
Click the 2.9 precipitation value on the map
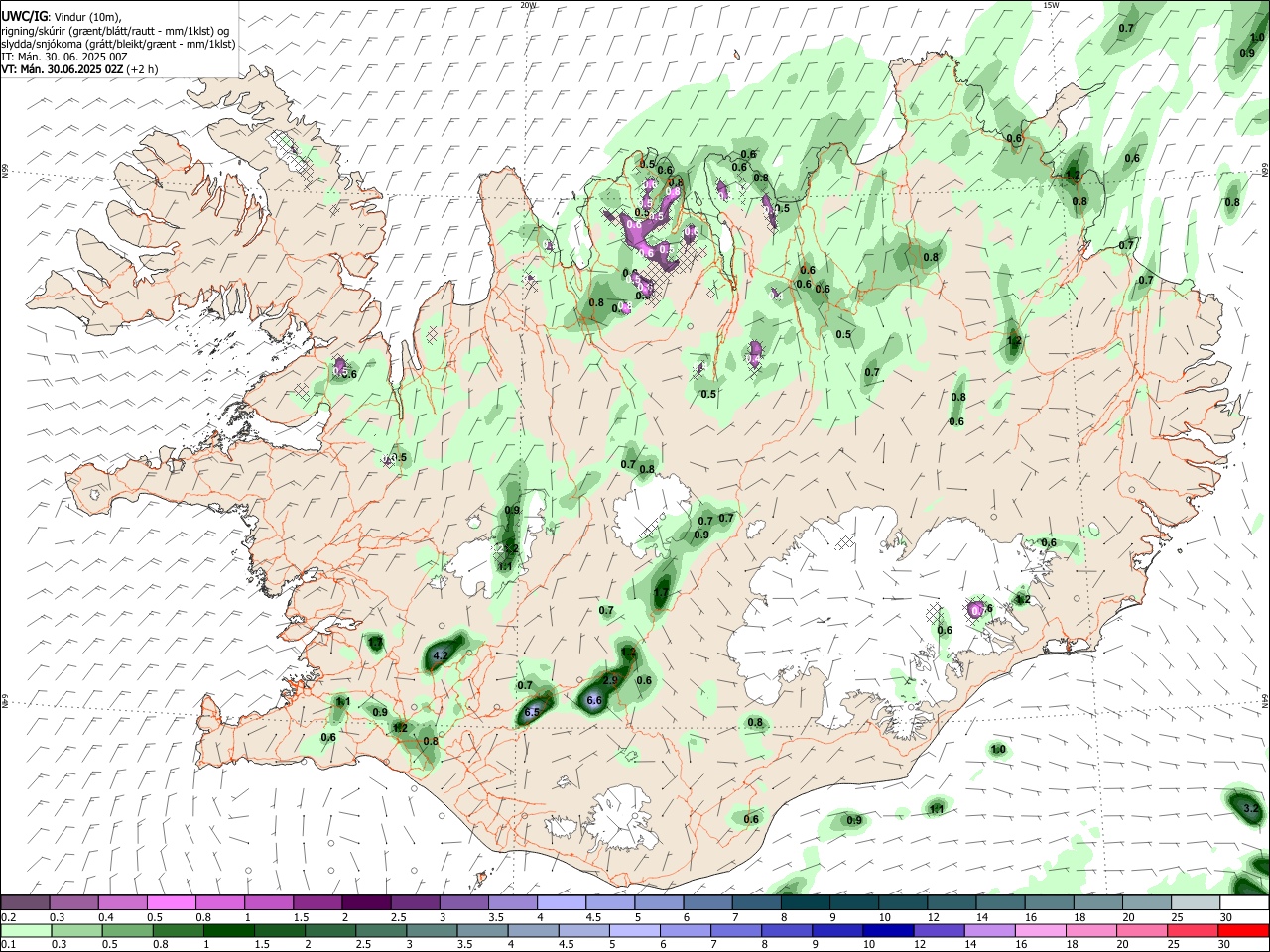tap(610, 680)
